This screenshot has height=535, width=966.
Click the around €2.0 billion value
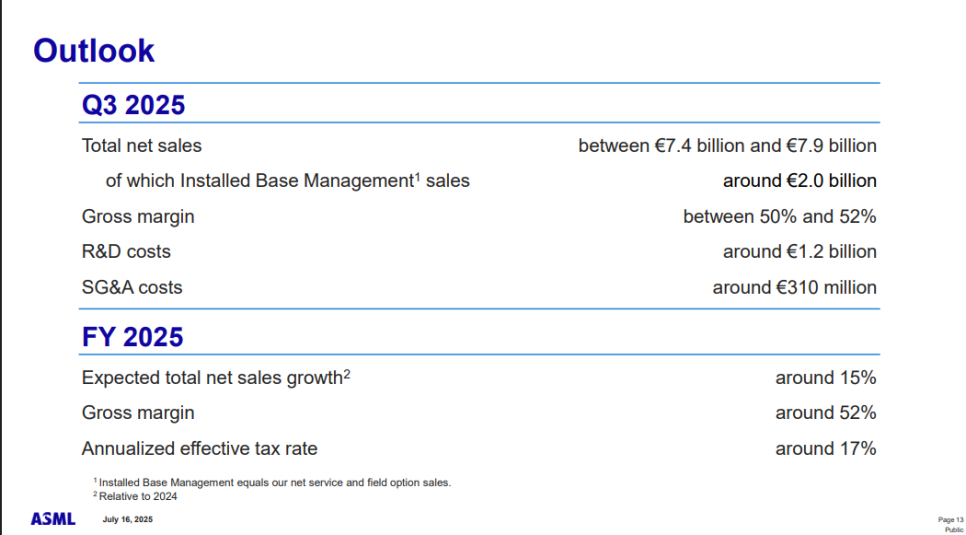coord(800,181)
